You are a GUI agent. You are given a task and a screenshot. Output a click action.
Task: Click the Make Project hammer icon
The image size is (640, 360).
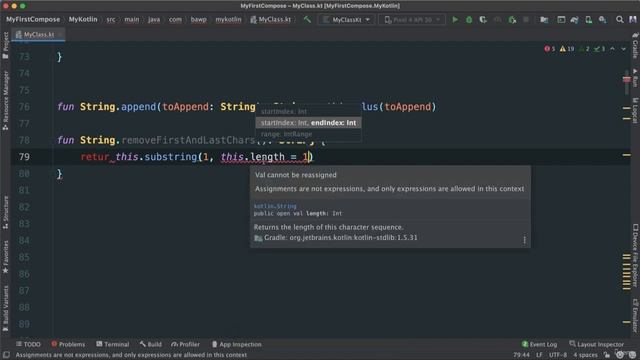pyautogui.click(x=307, y=19)
